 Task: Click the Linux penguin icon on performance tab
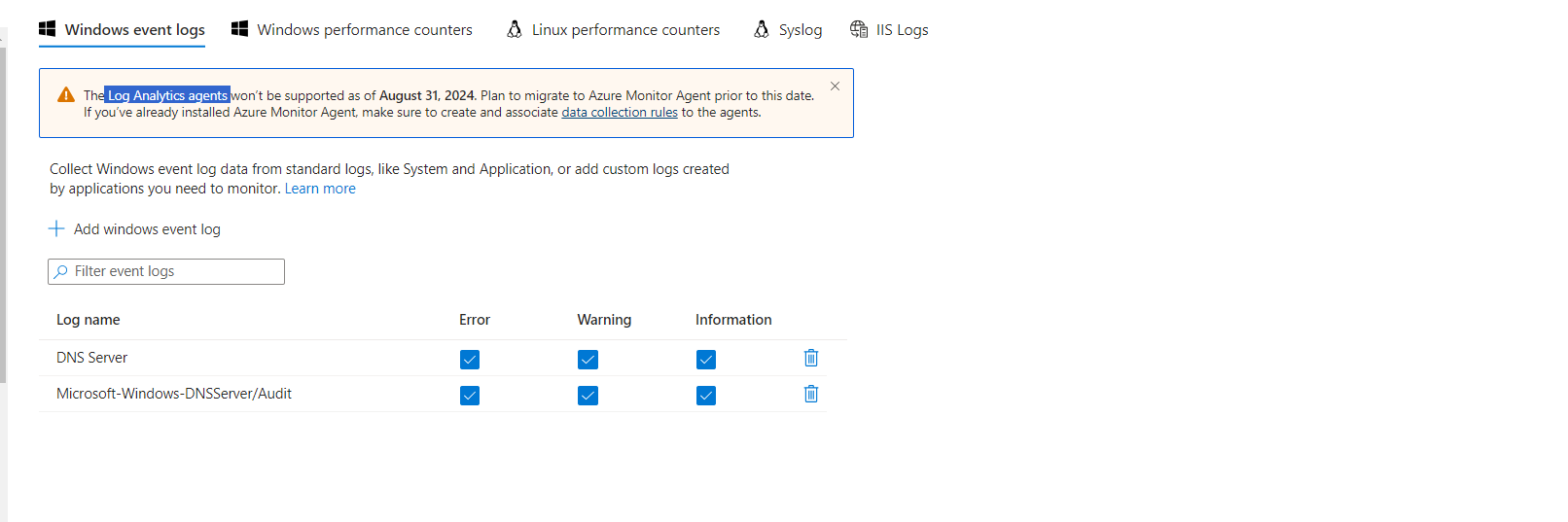[x=515, y=29]
